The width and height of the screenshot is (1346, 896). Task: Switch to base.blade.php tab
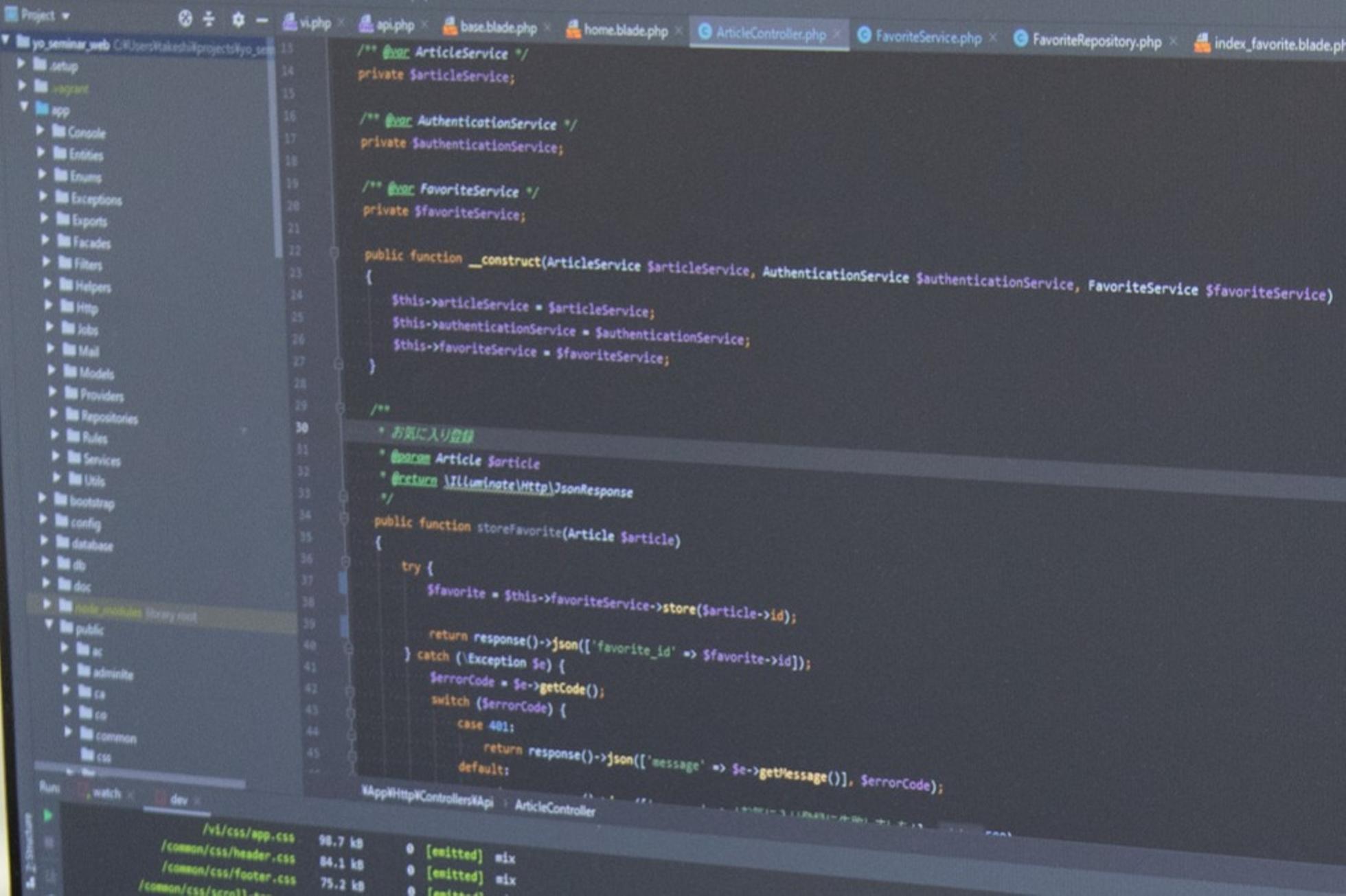pos(497,27)
